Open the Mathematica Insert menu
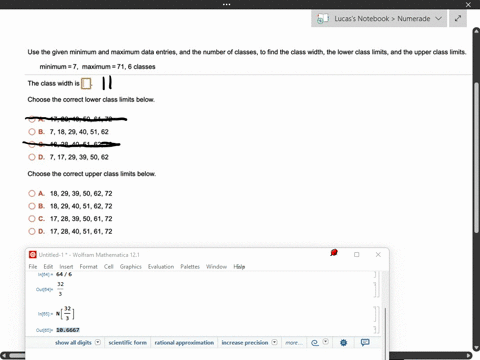 coord(66,267)
